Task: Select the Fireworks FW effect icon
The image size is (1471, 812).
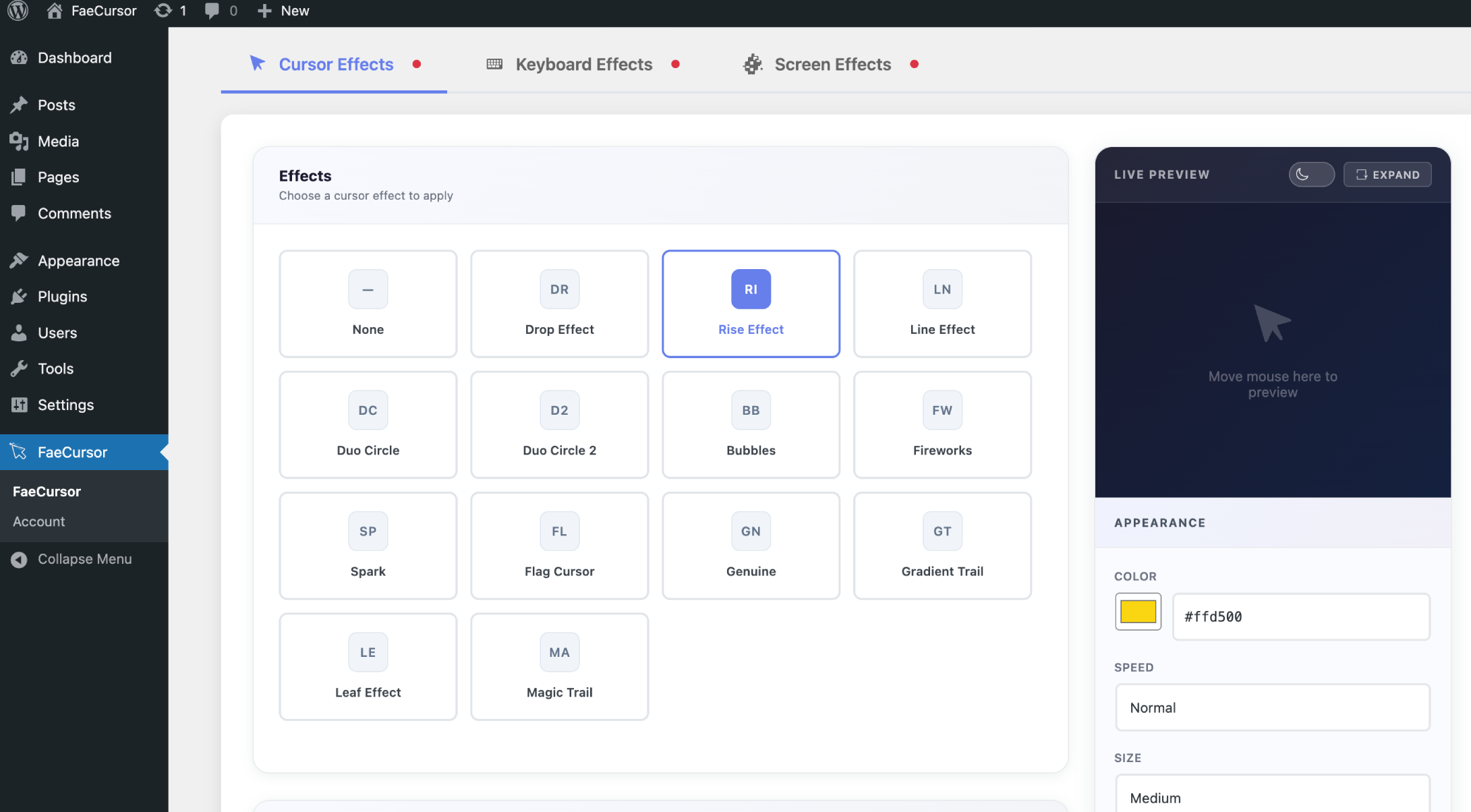Action: [942, 410]
